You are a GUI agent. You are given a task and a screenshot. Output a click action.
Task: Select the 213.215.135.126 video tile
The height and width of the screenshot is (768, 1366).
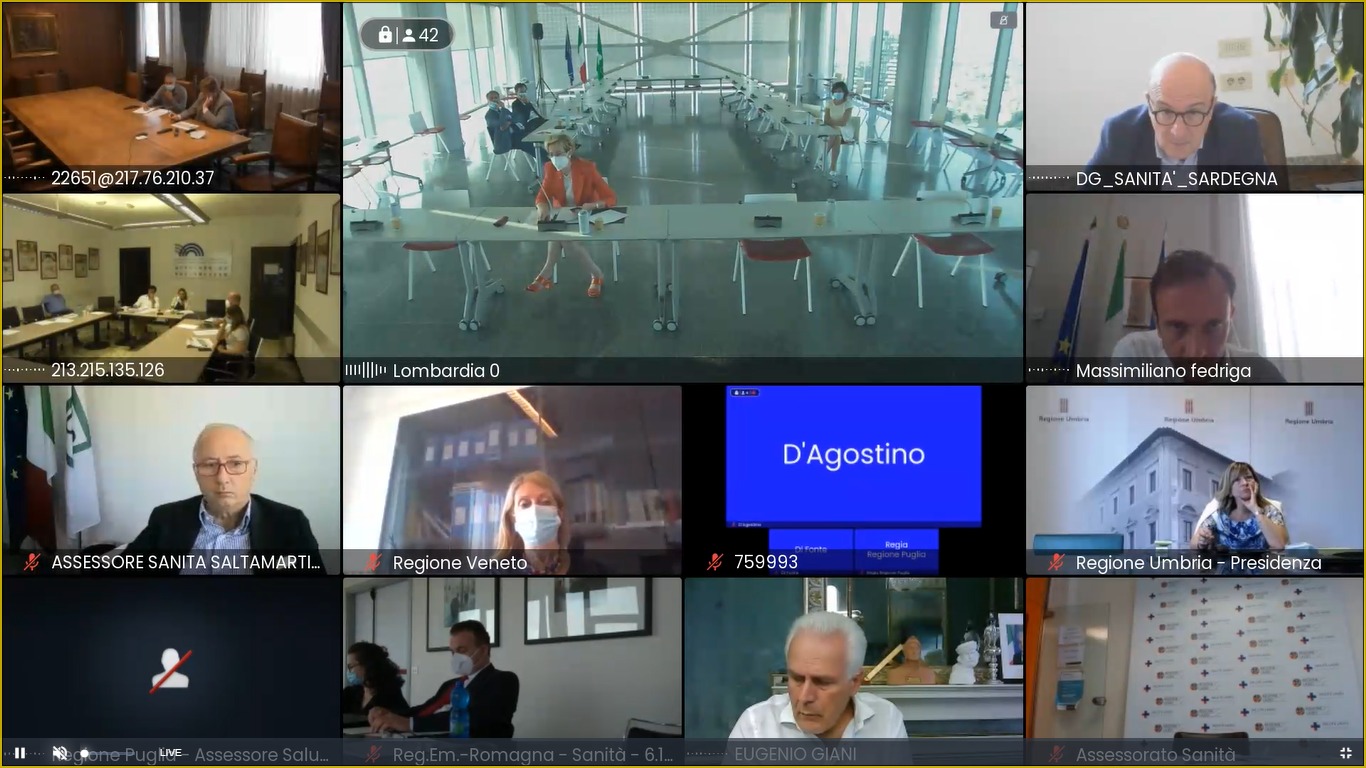click(171, 288)
